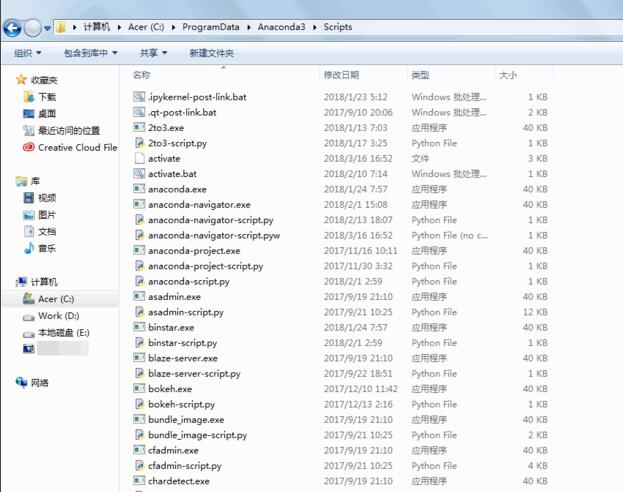Click the Type column header

pyautogui.click(x=420, y=75)
